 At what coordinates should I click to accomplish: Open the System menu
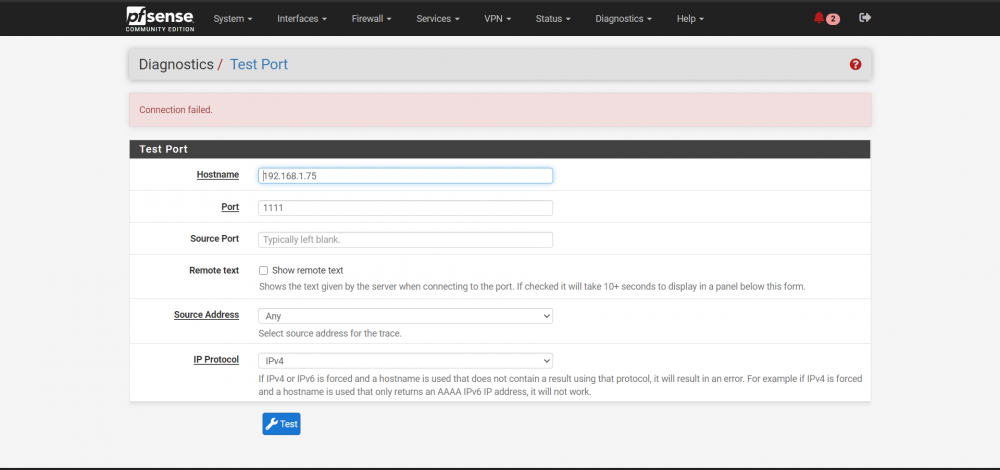tap(233, 19)
